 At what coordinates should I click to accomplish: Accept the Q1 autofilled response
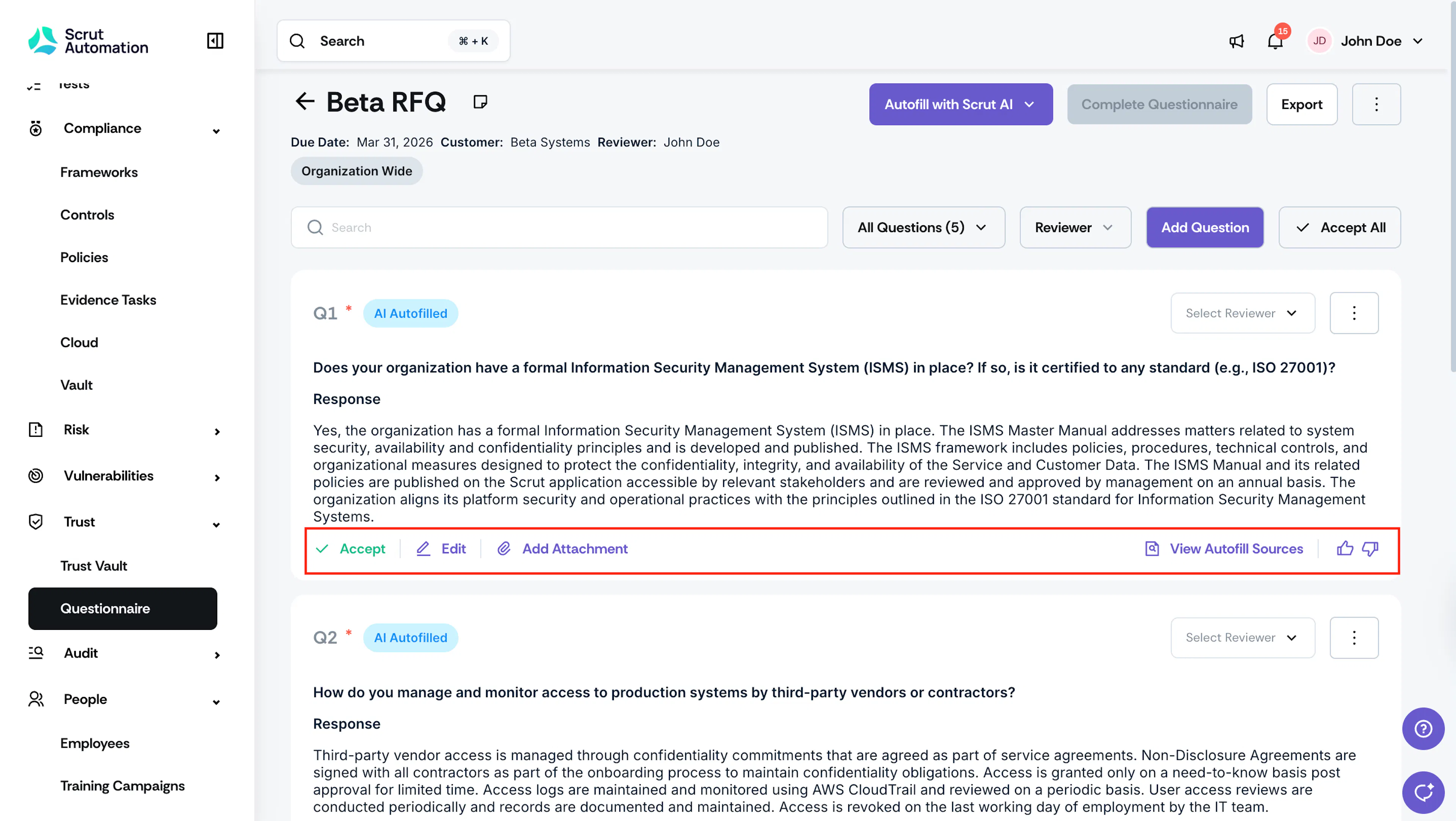(350, 548)
